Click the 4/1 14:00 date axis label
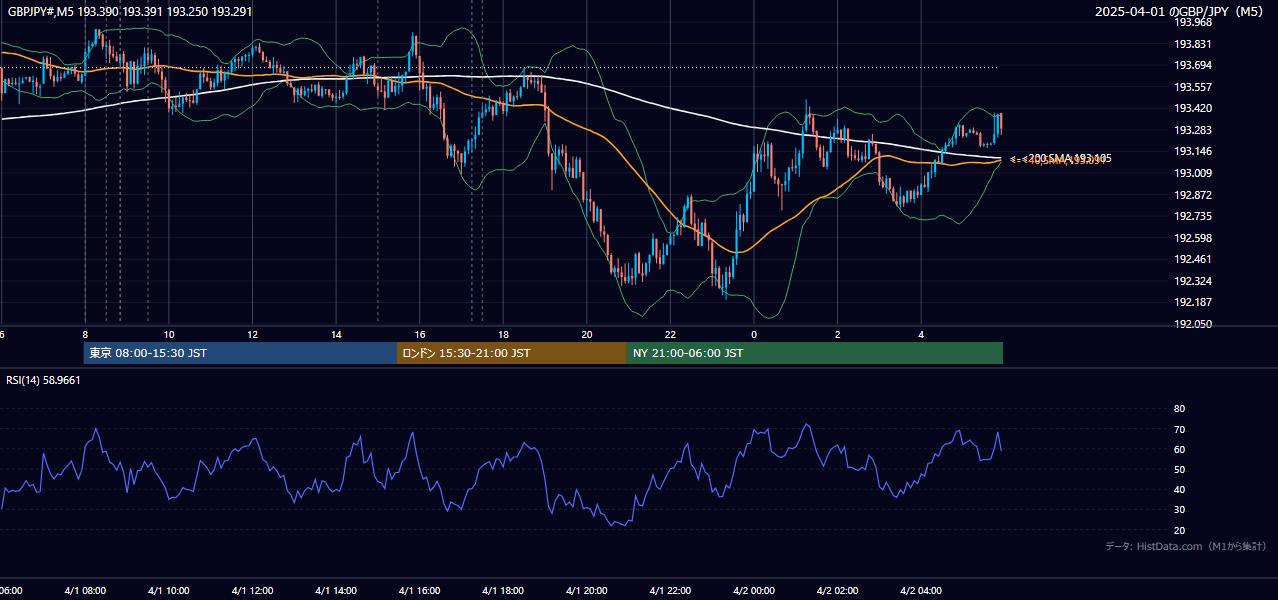 click(x=335, y=591)
